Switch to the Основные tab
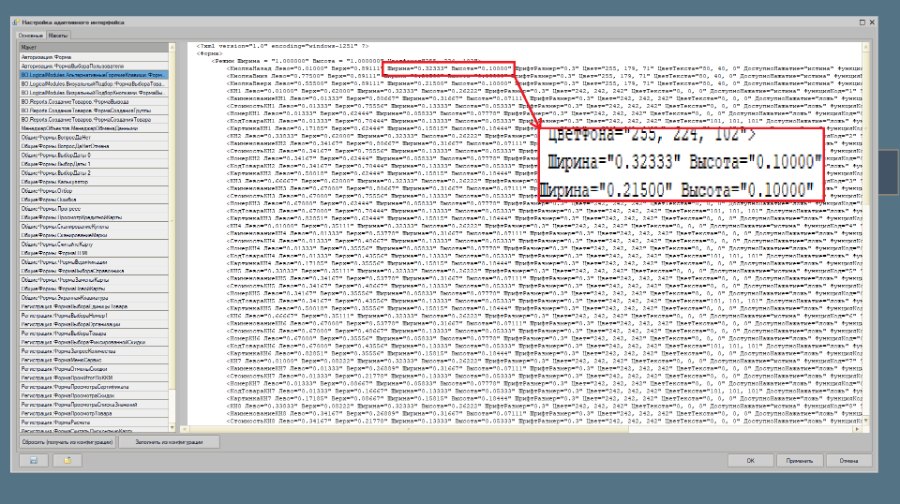The width and height of the screenshot is (900, 504). (x=31, y=36)
